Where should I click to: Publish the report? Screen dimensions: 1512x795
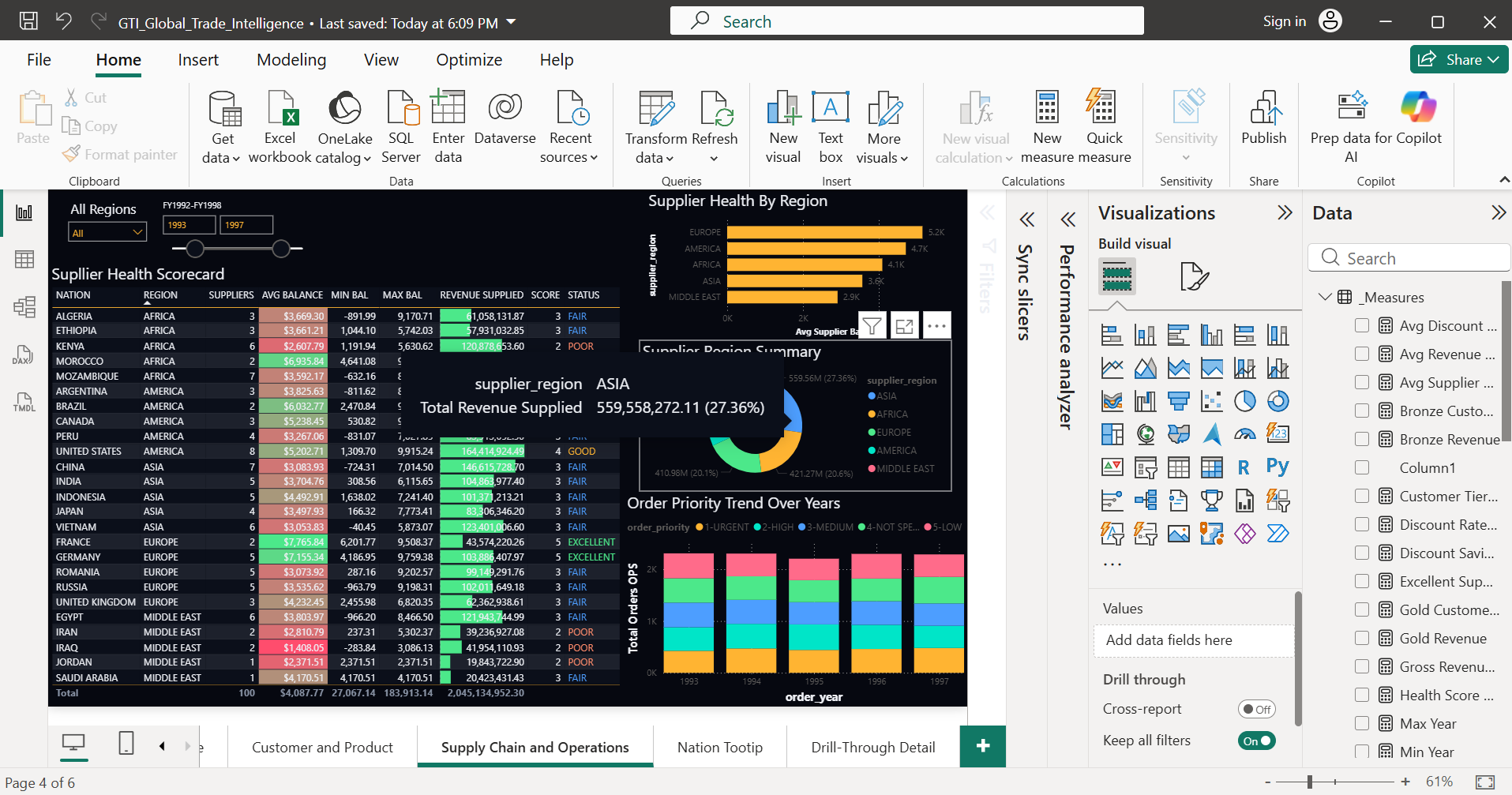tap(1263, 118)
